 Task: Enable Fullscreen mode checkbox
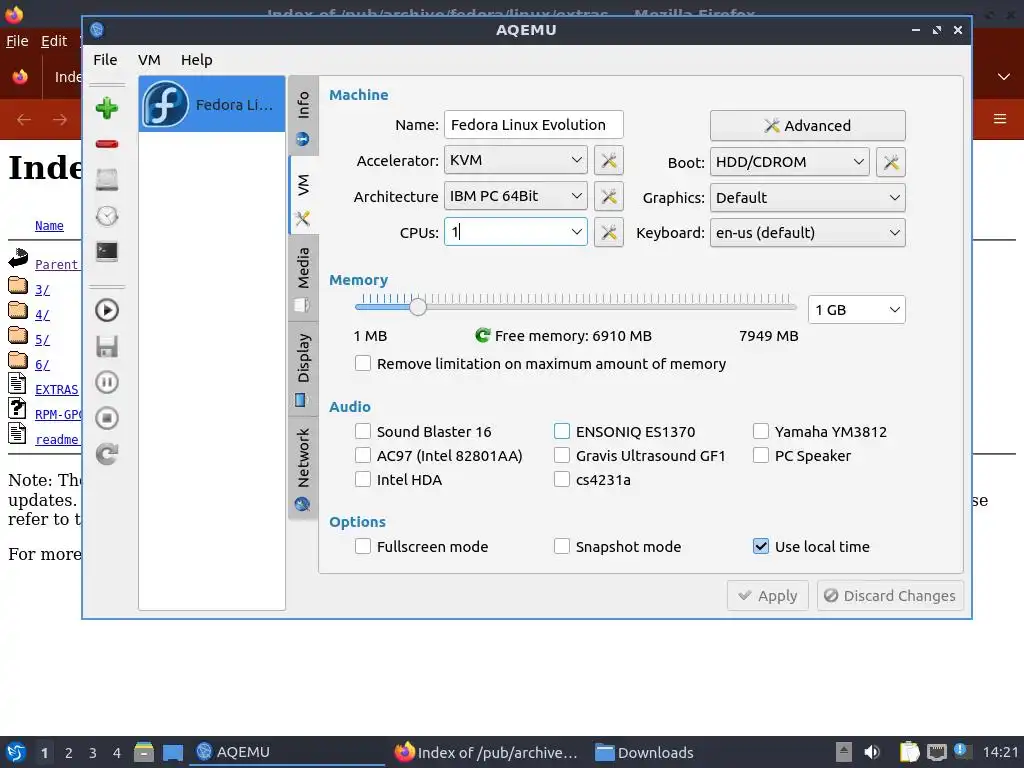(x=363, y=546)
